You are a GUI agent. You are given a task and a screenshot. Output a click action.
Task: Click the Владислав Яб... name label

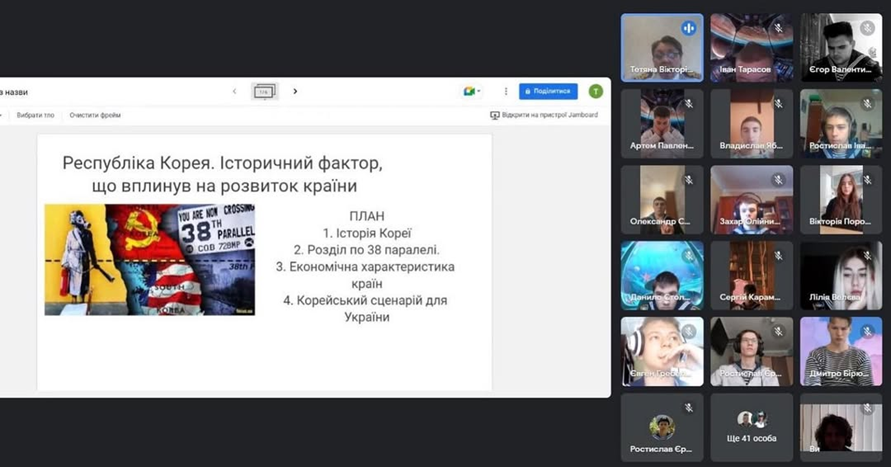coord(751,145)
